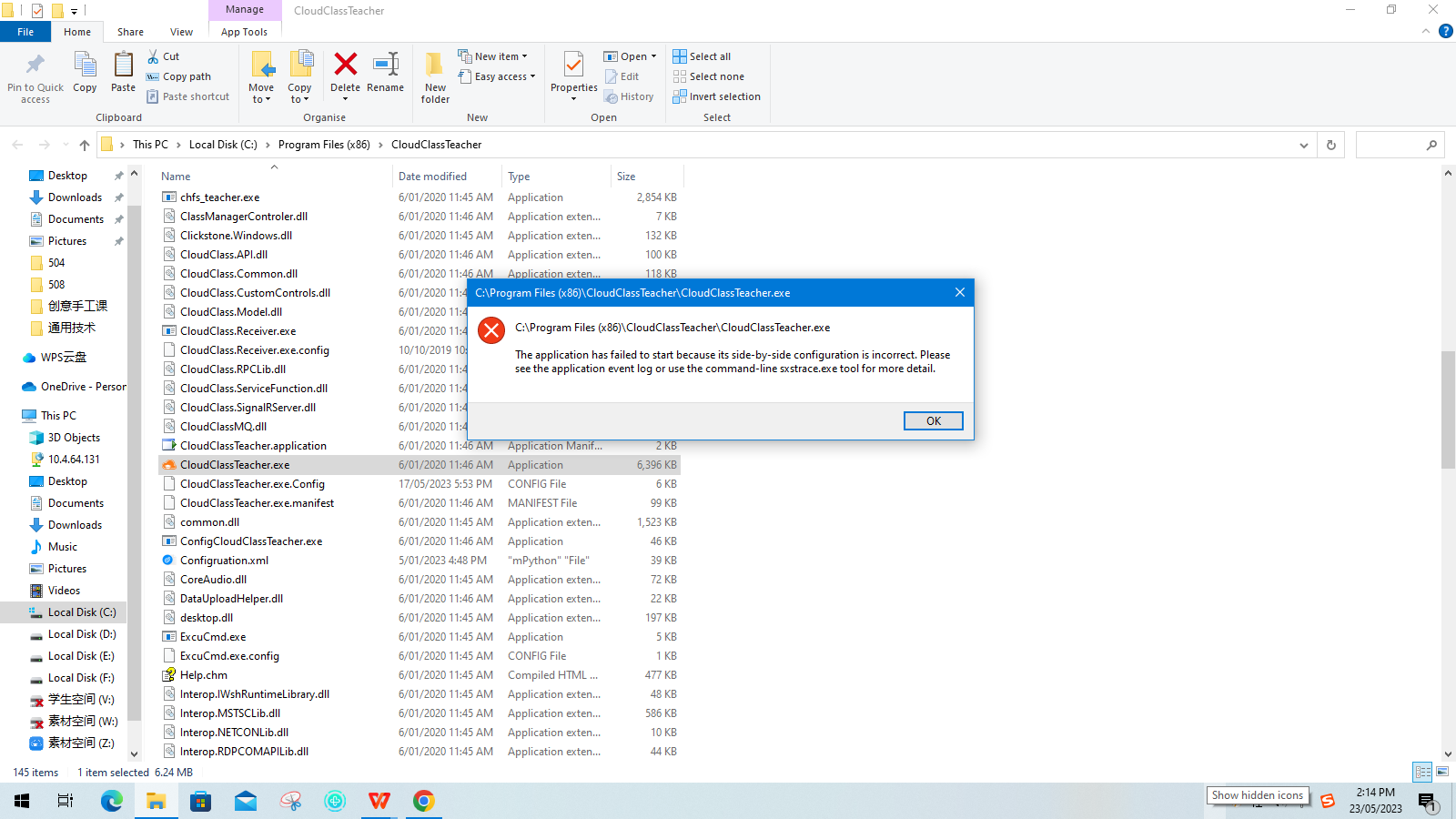
Task: Click the Up one level arrow
Action: coord(85,145)
